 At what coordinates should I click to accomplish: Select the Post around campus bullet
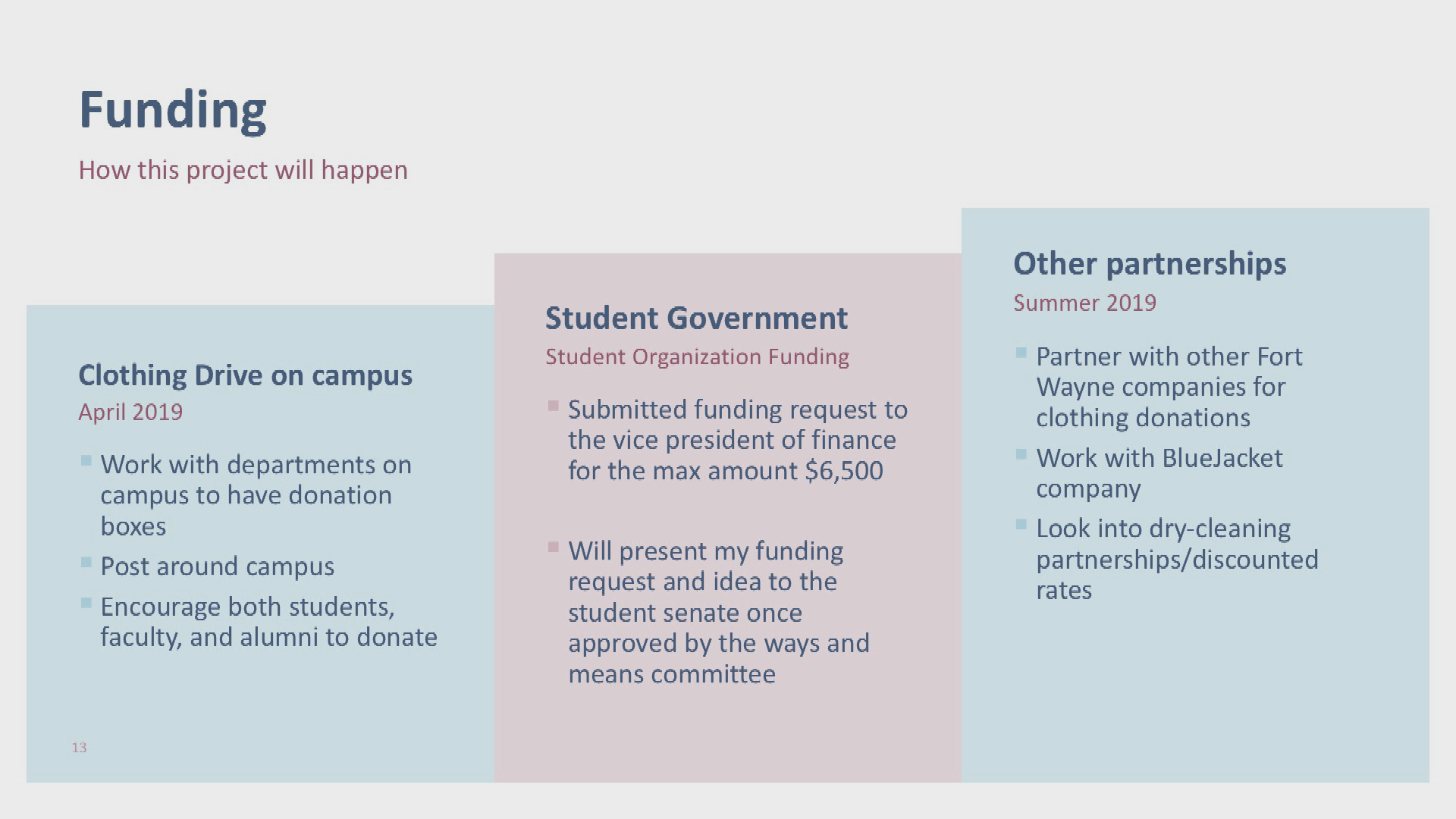[218, 566]
